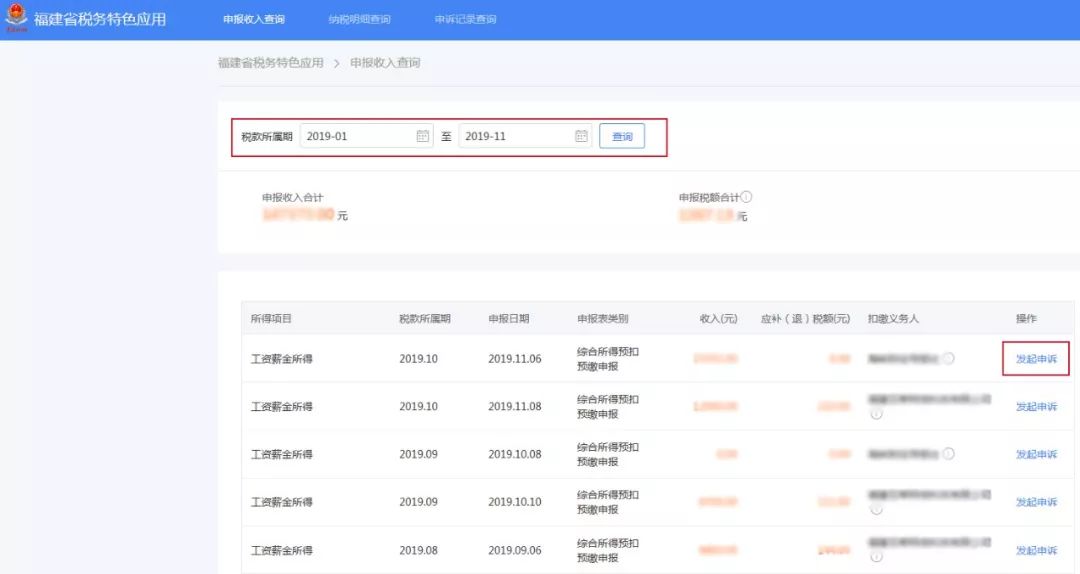Screen dimensions: 1080x574
Task: Switch to 纳税明细查询 tab
Action: tap(360, 19)
